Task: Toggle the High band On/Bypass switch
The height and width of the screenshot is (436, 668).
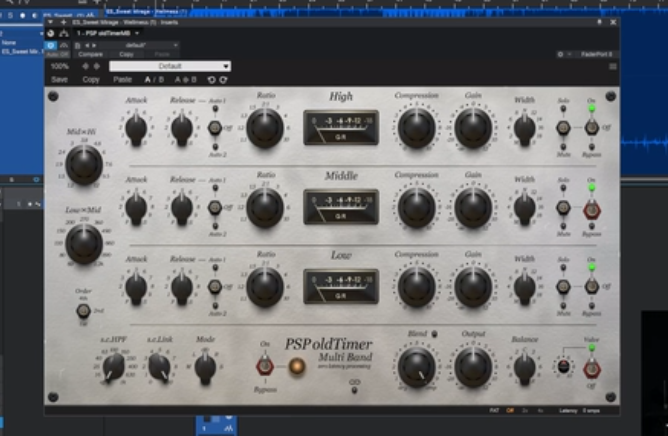Action: [x=591, y=127]
